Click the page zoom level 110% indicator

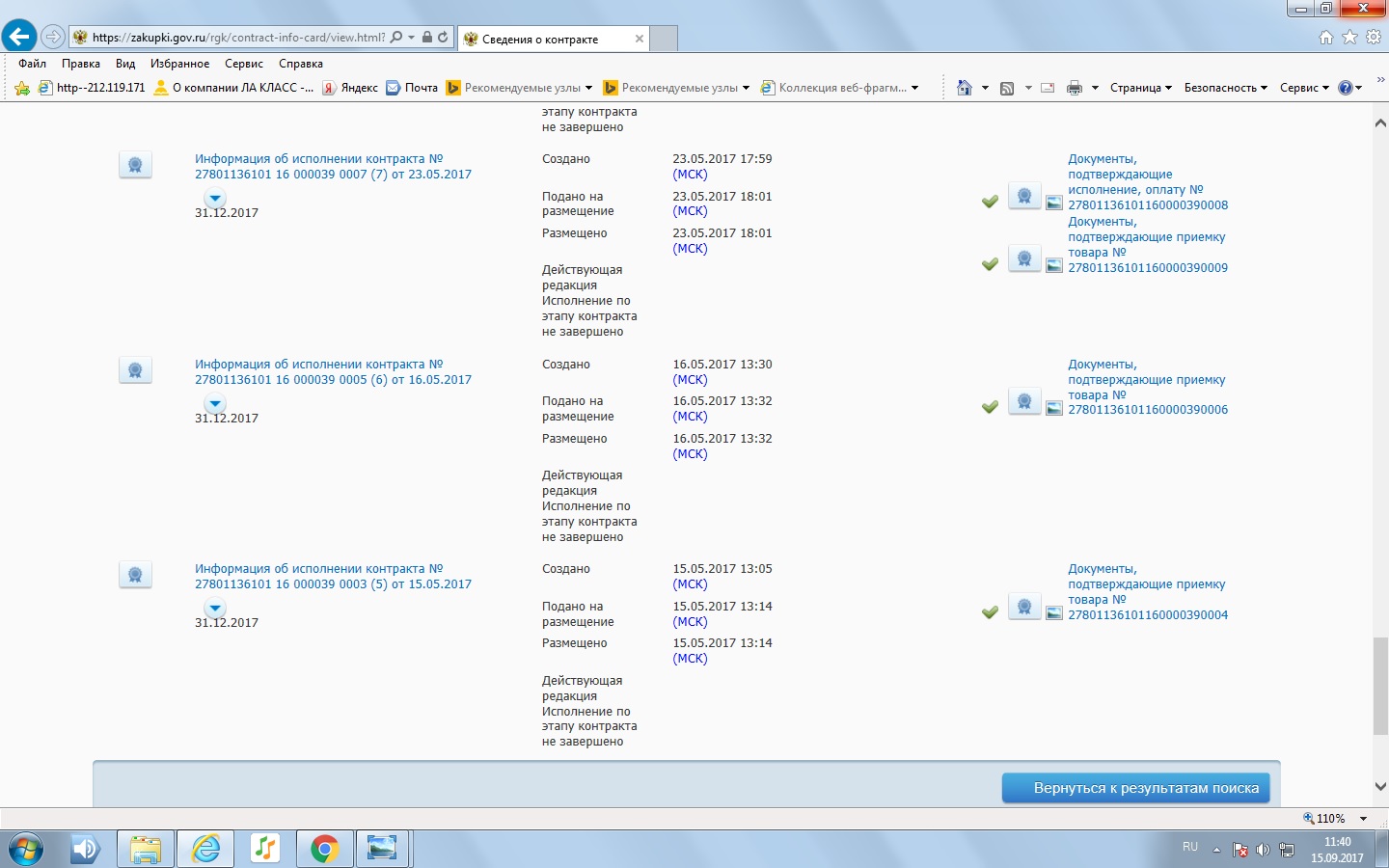(1324, 819)
